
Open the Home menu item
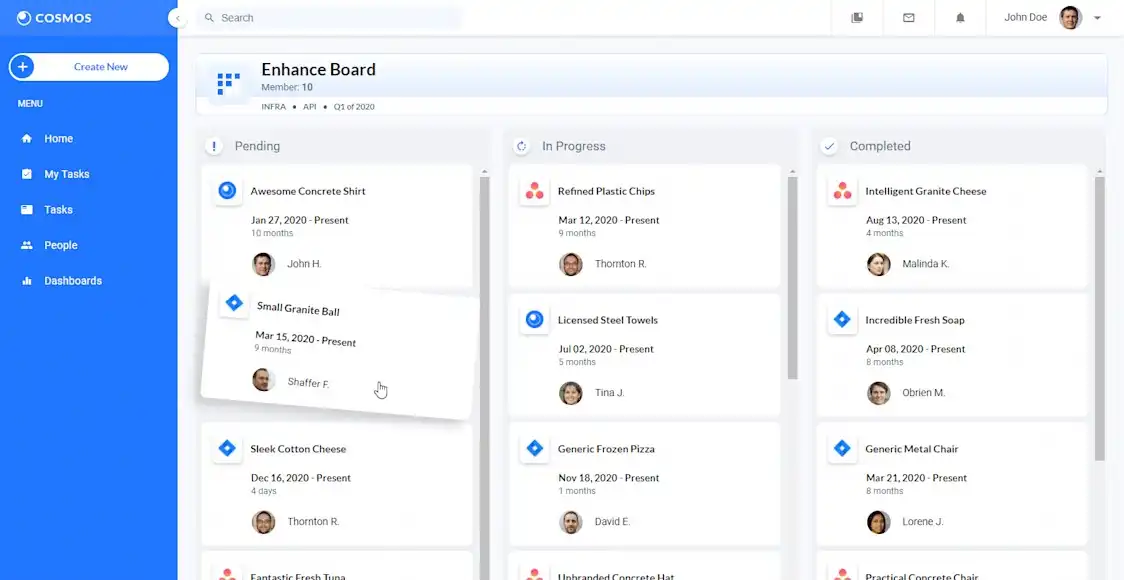point(58,139)
